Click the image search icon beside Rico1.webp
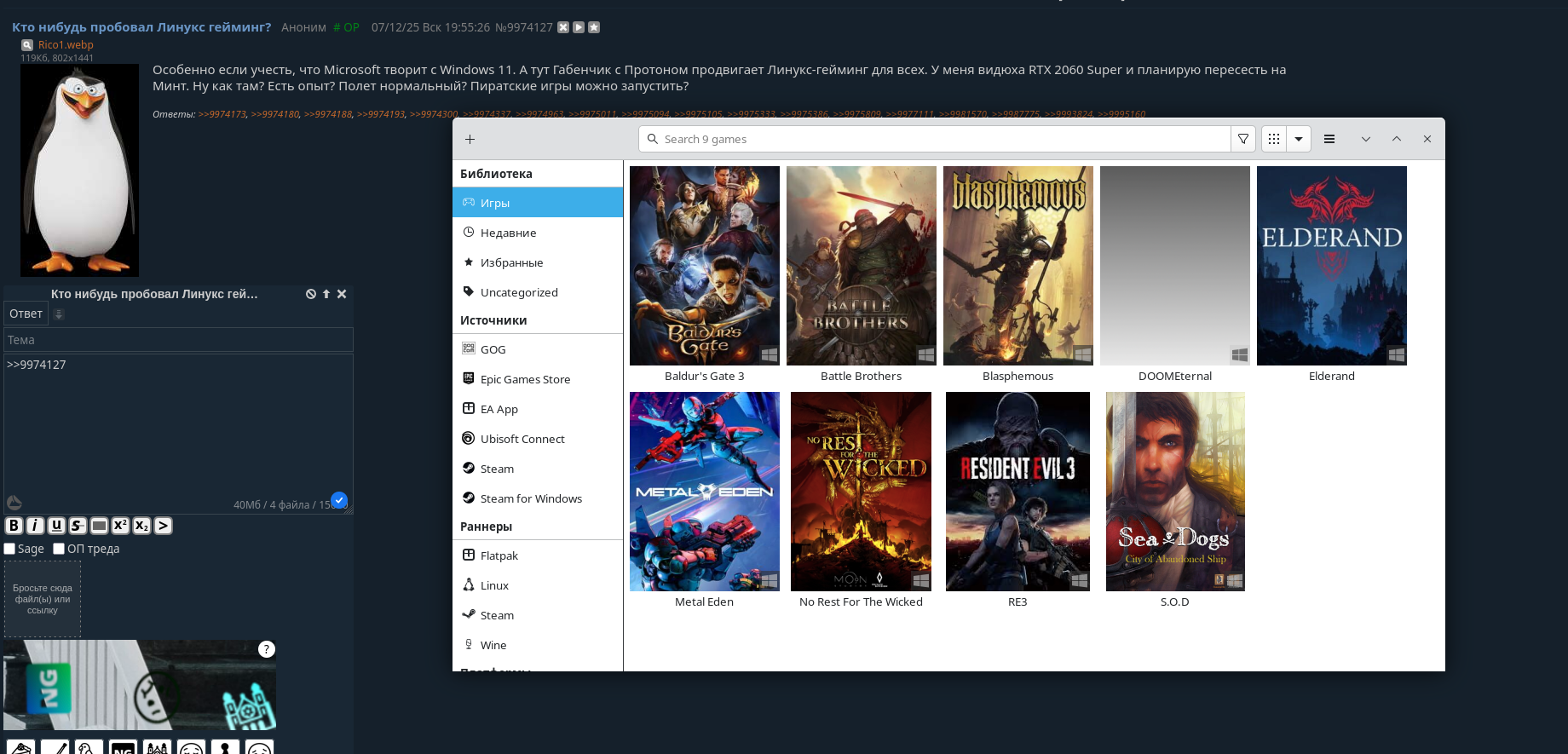Viewport: 1568px width, 754px height. (27, 45)
